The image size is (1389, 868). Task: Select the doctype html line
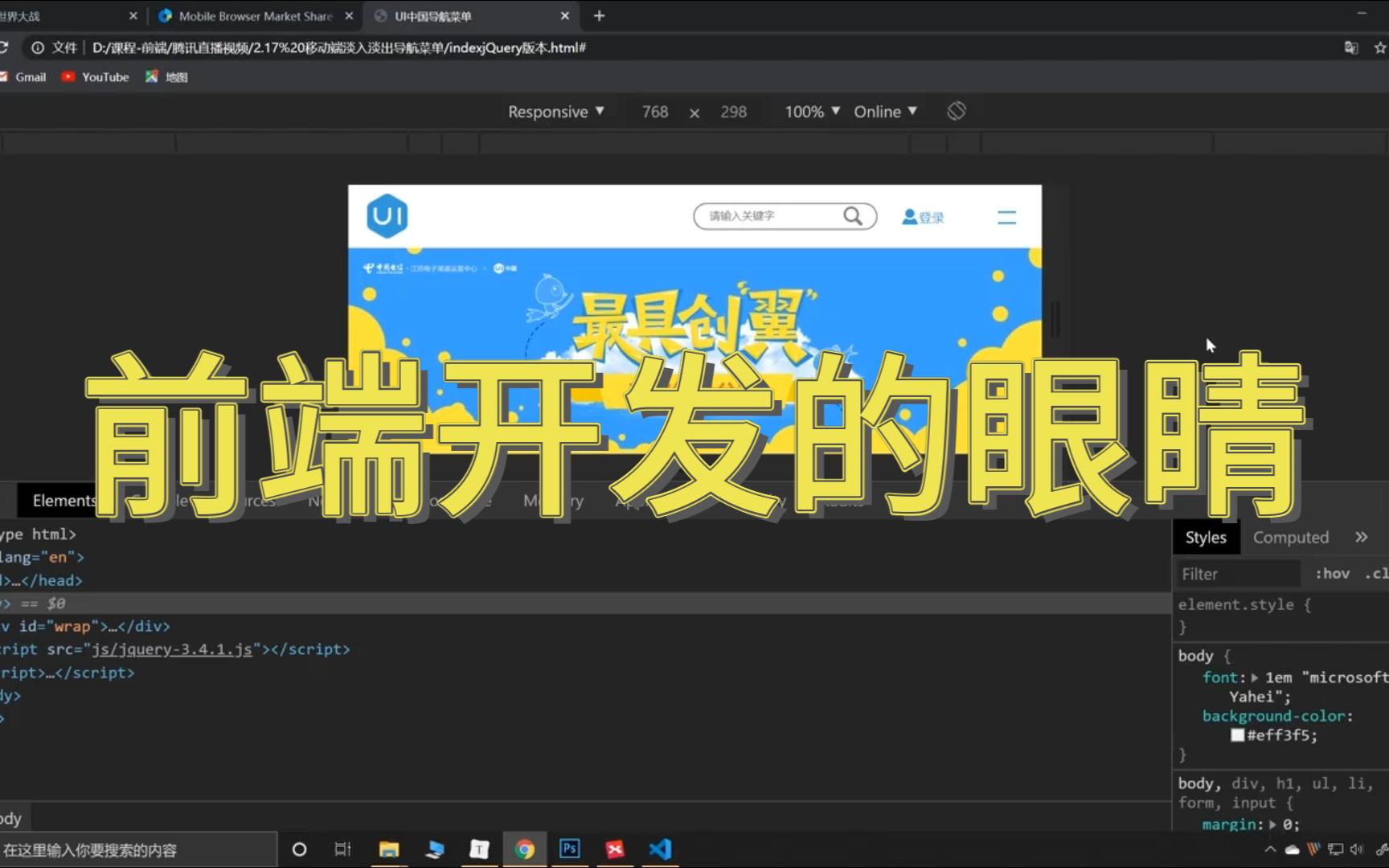39,534
